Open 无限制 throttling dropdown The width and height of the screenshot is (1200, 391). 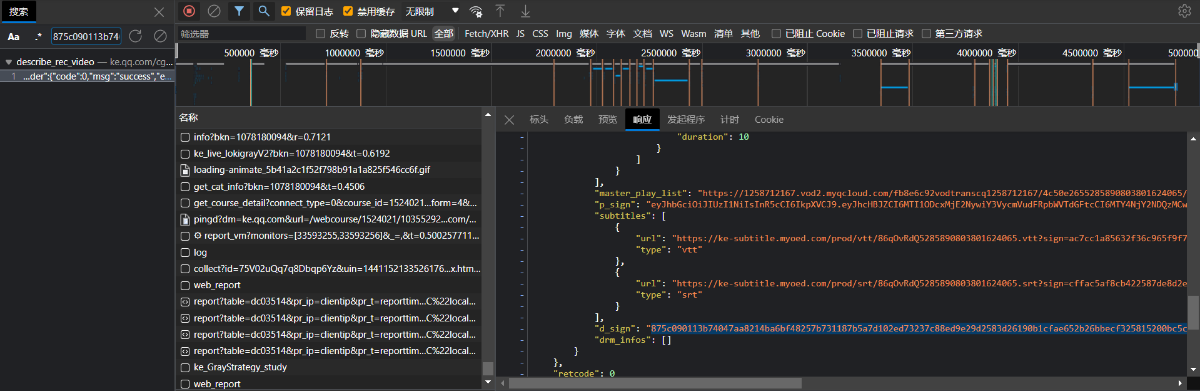[432, 12]
